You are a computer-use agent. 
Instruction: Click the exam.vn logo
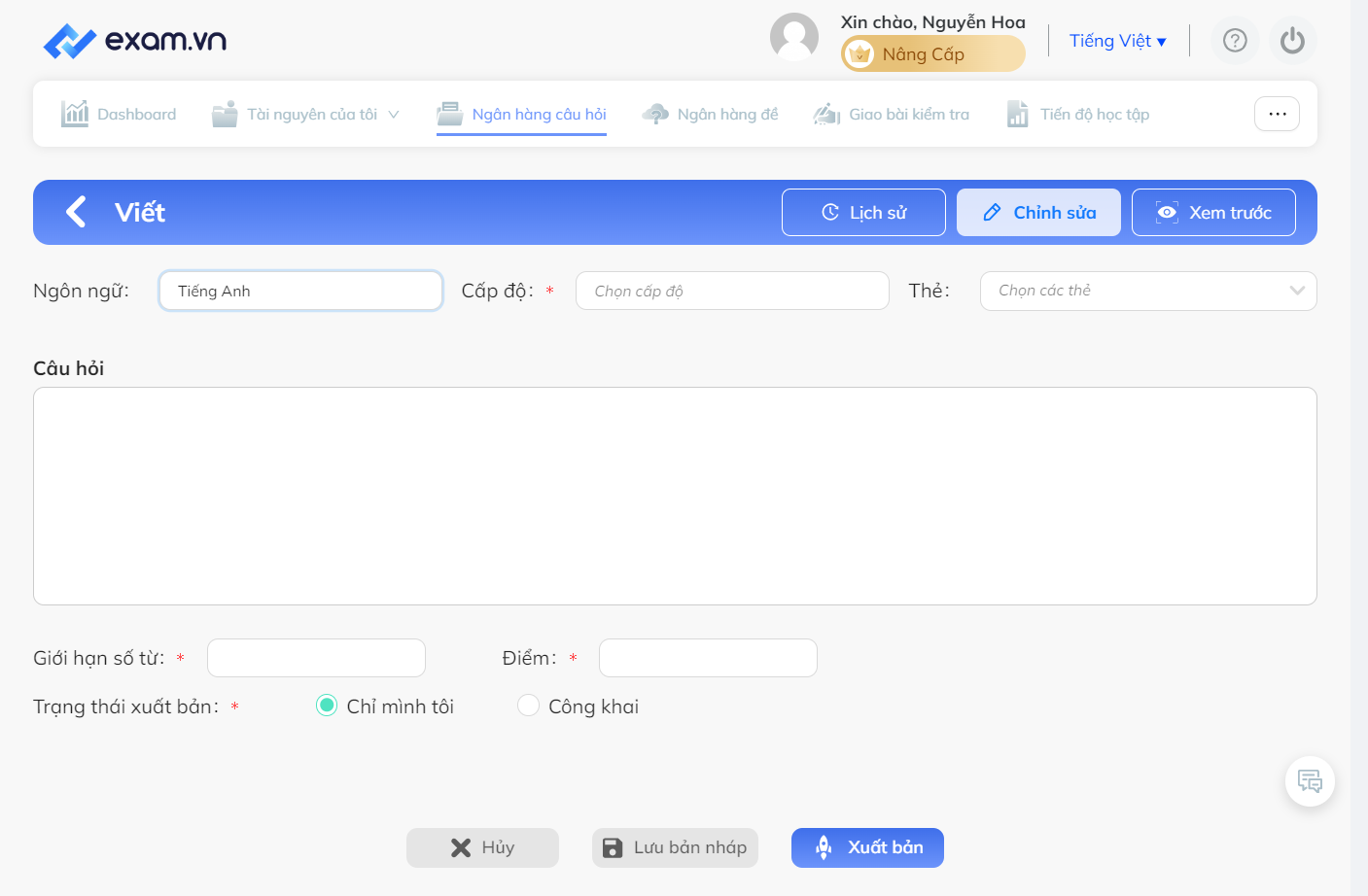coord(135,40)
